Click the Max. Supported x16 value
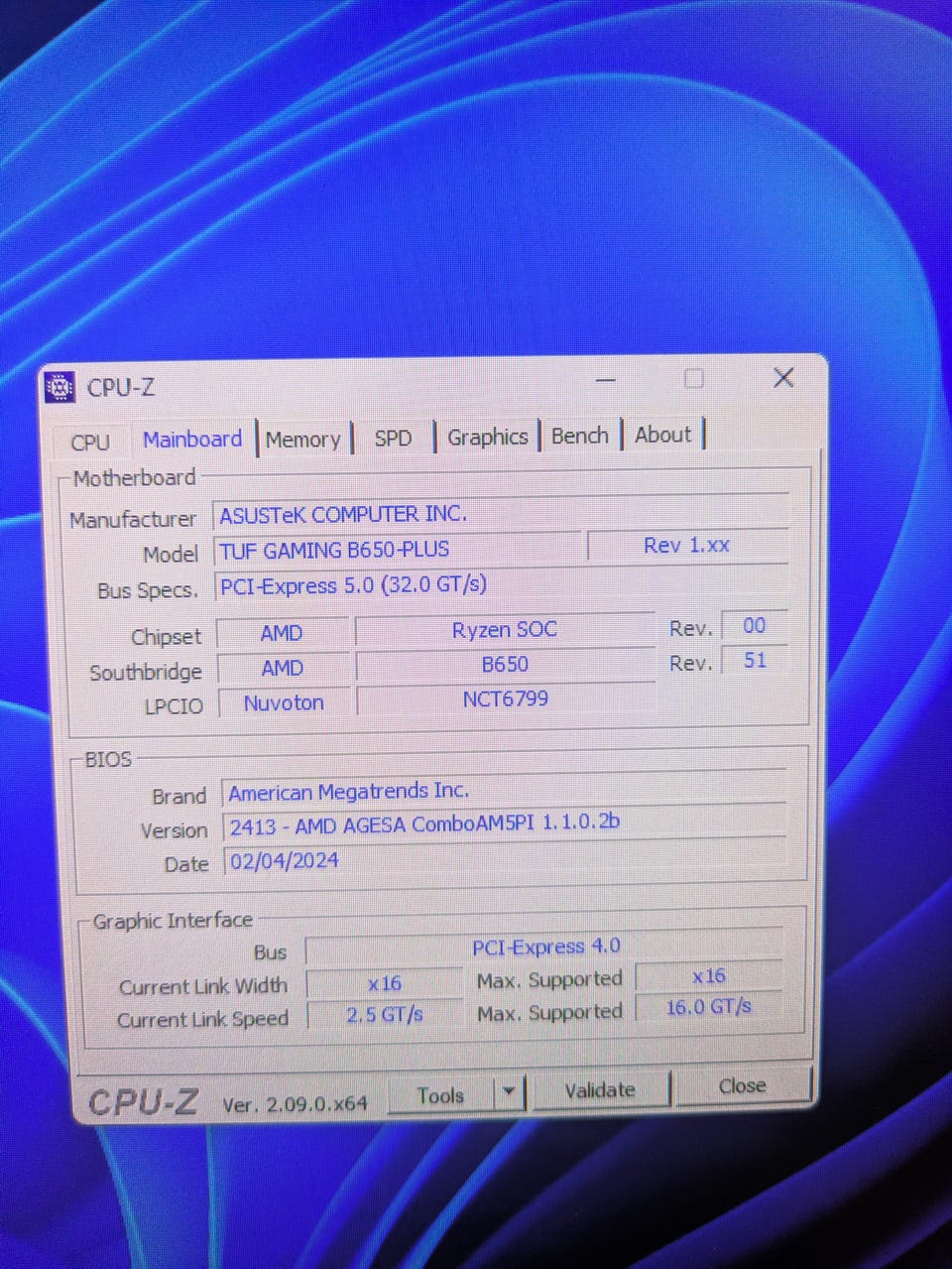 709,976
